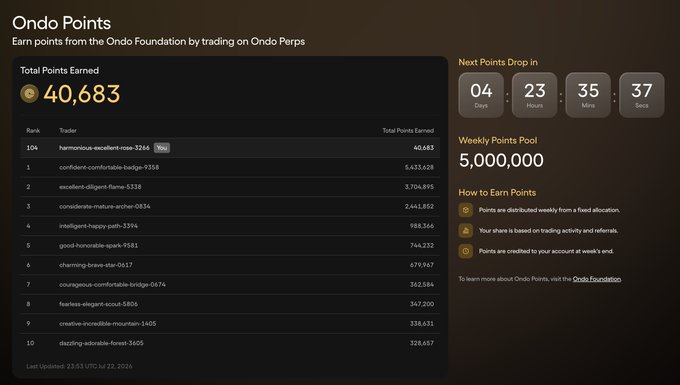Select trader charming-brave-star-0617
The width and height of the screenshot is (680, 385).
point(96,265)
